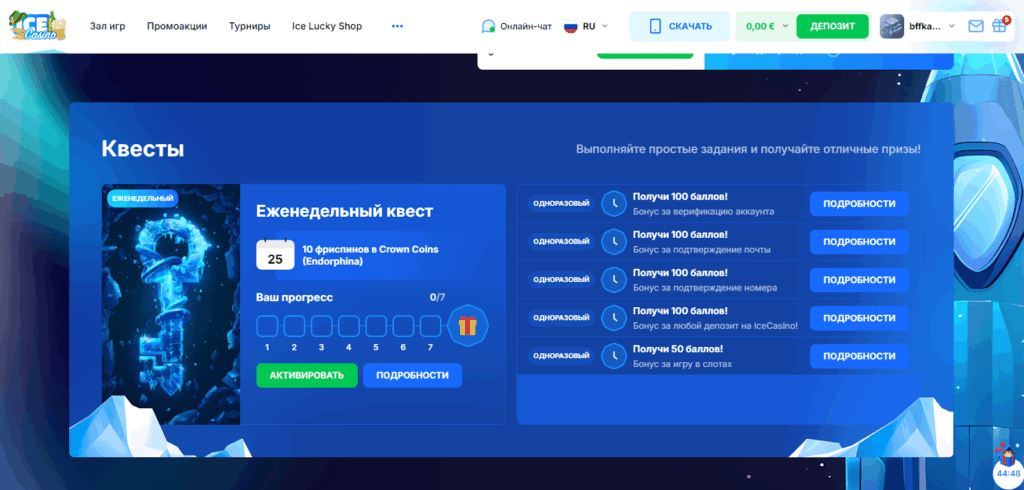Screen dimensions: 1024x490
Task: Click the weekly quest gift prize icon
Action: coord(467,325)
